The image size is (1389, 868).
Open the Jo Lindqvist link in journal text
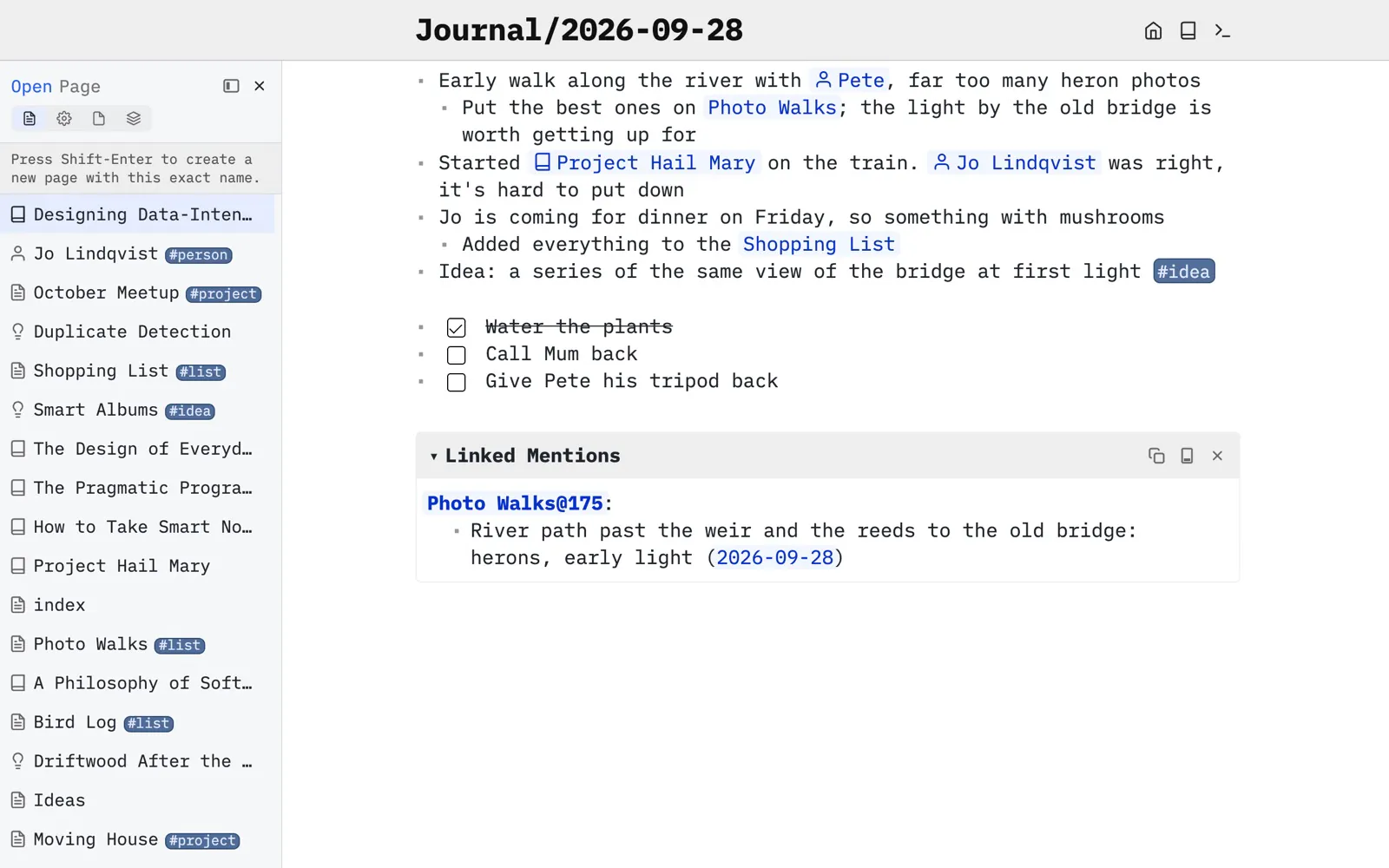[1015, 162]
